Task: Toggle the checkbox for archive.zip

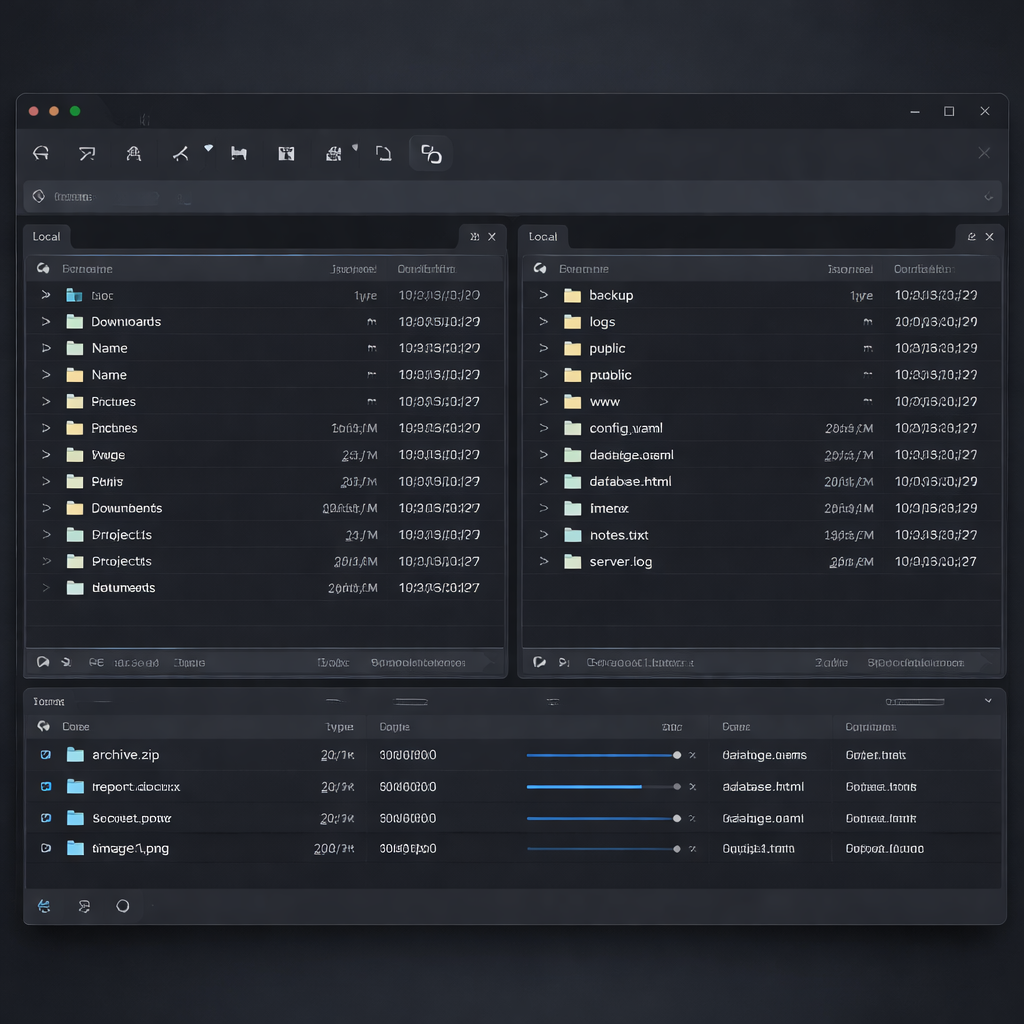Action: (45, 755)
